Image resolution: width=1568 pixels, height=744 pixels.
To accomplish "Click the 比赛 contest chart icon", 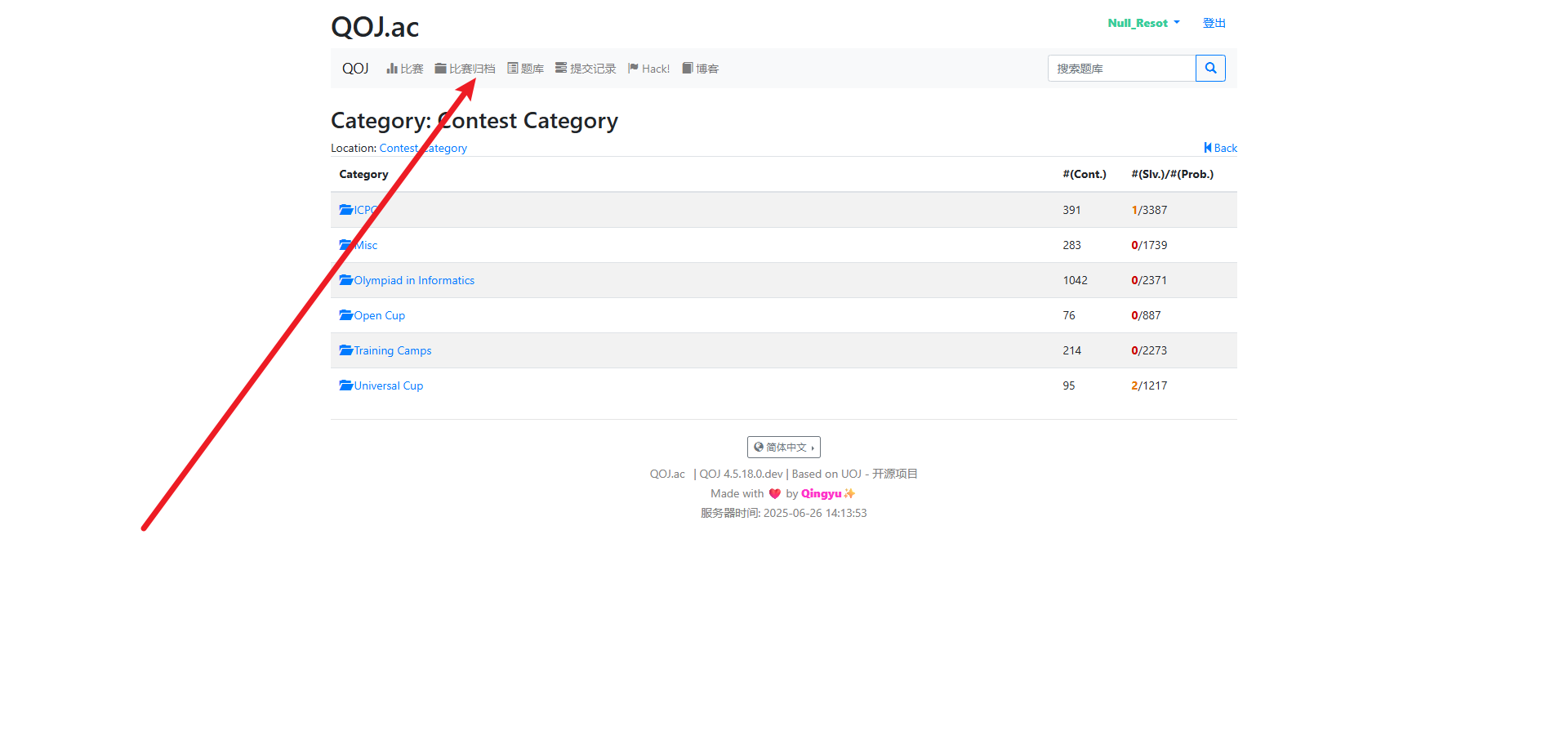I will click(392, 68).
